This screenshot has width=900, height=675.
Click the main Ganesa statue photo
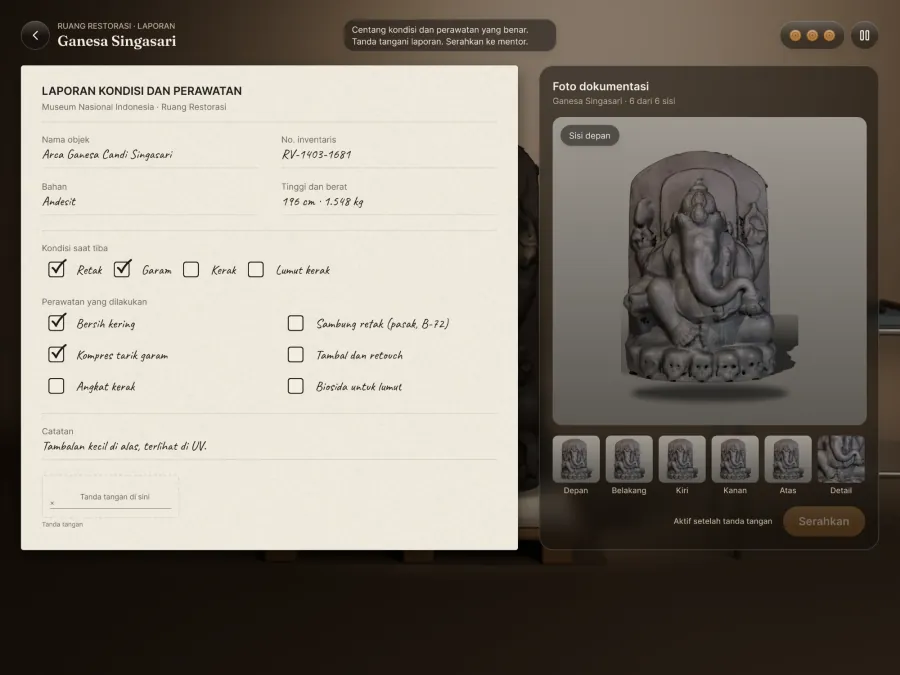coord(709,271)
